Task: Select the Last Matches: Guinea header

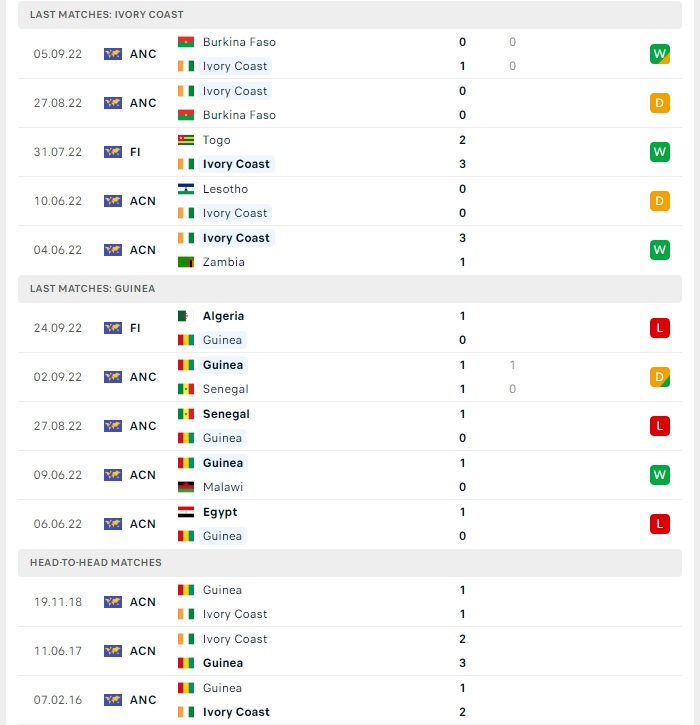Action: 350,289
